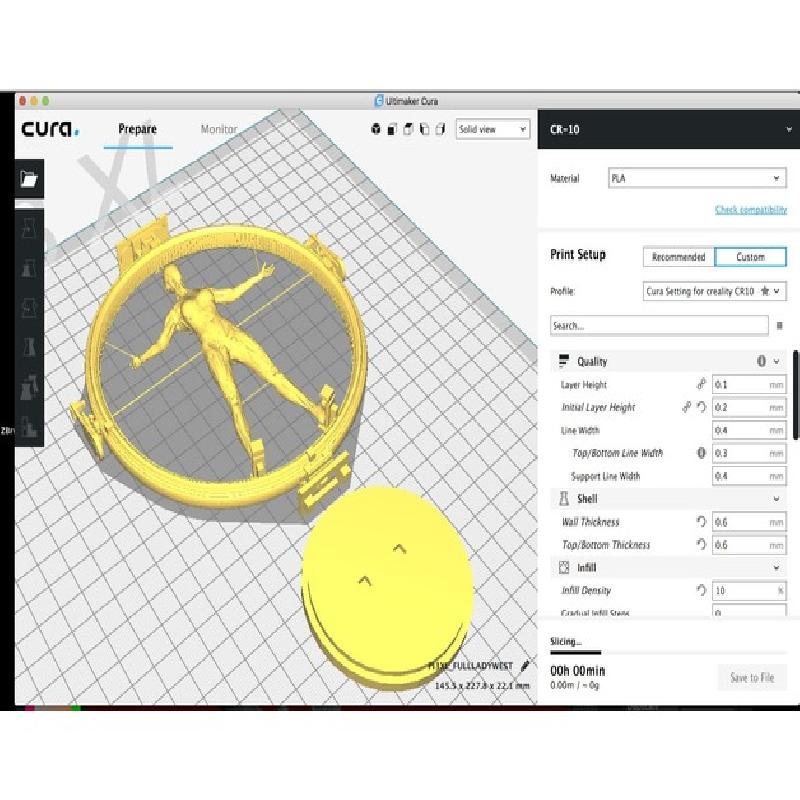Switch camera to right side view icon
Viewport: 800px width, 800px height.
pyautogui.click(x=440, y=129)
